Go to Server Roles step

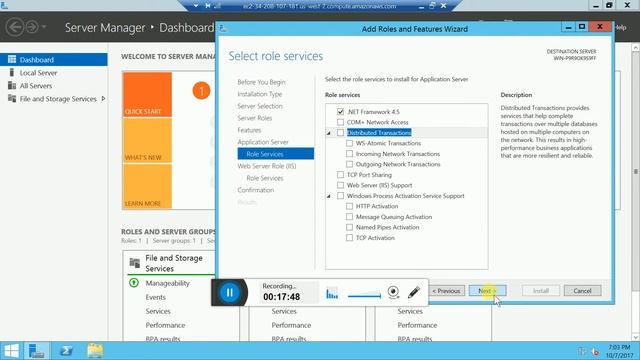click(x=255, y=118)
